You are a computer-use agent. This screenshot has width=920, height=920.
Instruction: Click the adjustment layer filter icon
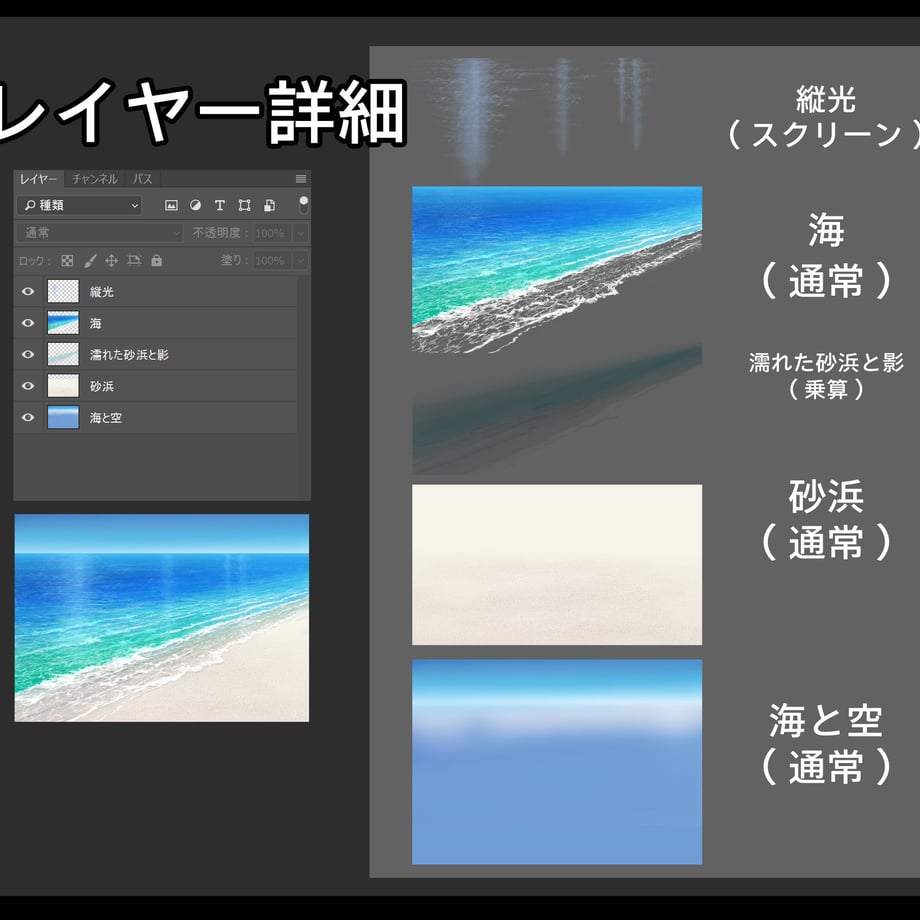(x=195, y=205)
